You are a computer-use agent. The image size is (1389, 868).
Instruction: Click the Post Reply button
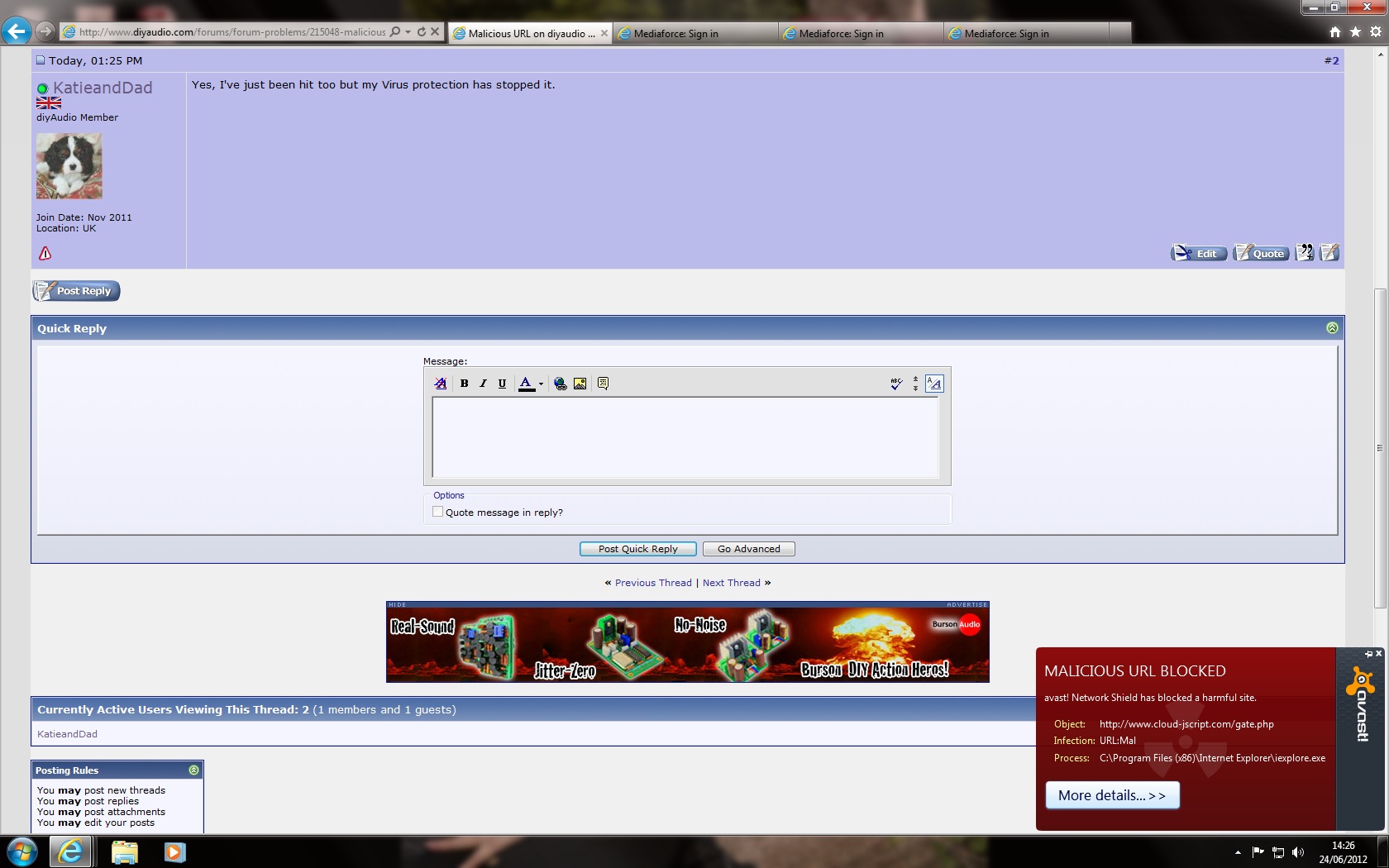pos(76,291)
